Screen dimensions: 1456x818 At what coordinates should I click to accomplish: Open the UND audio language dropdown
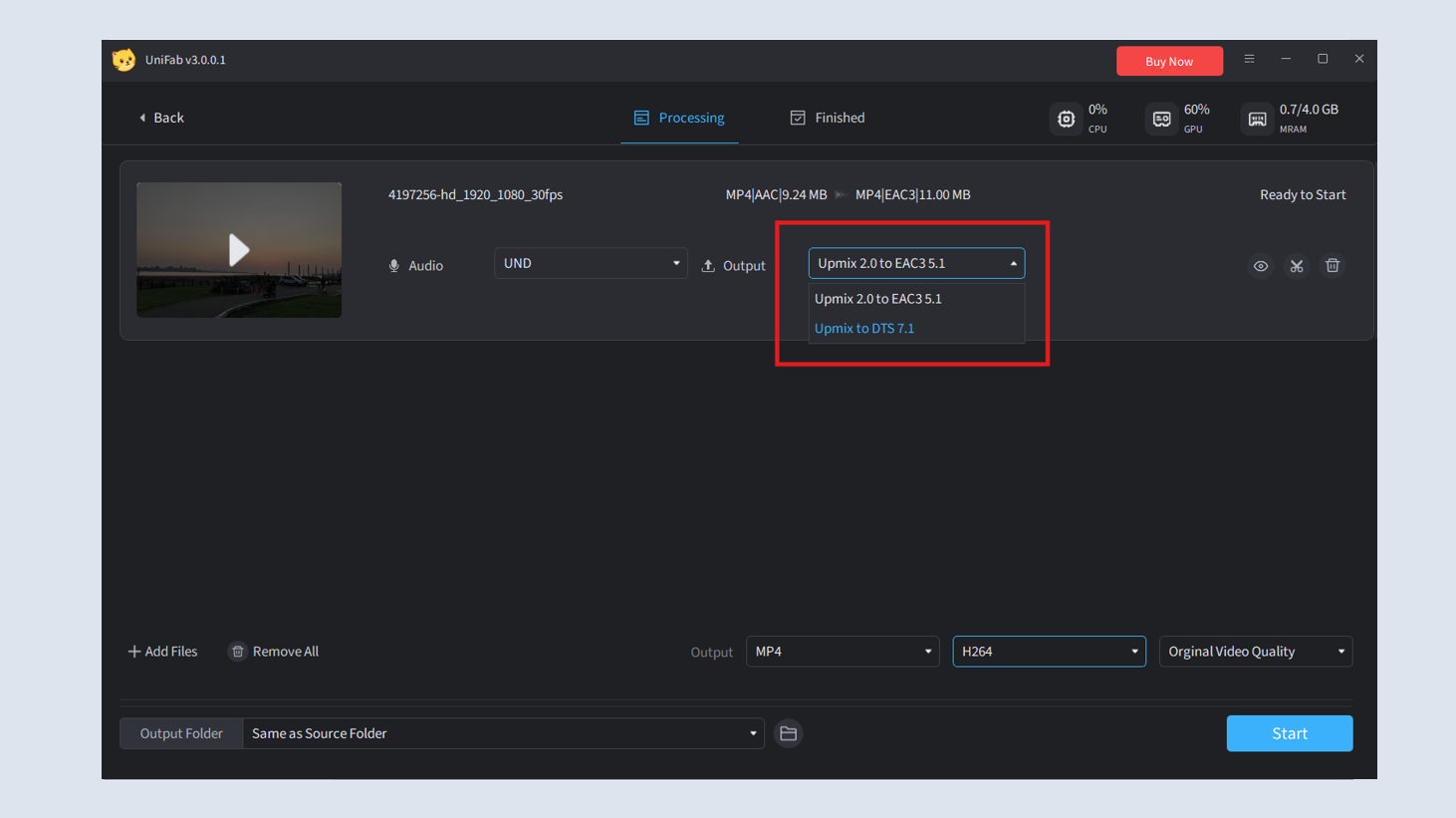pos(591,262)
